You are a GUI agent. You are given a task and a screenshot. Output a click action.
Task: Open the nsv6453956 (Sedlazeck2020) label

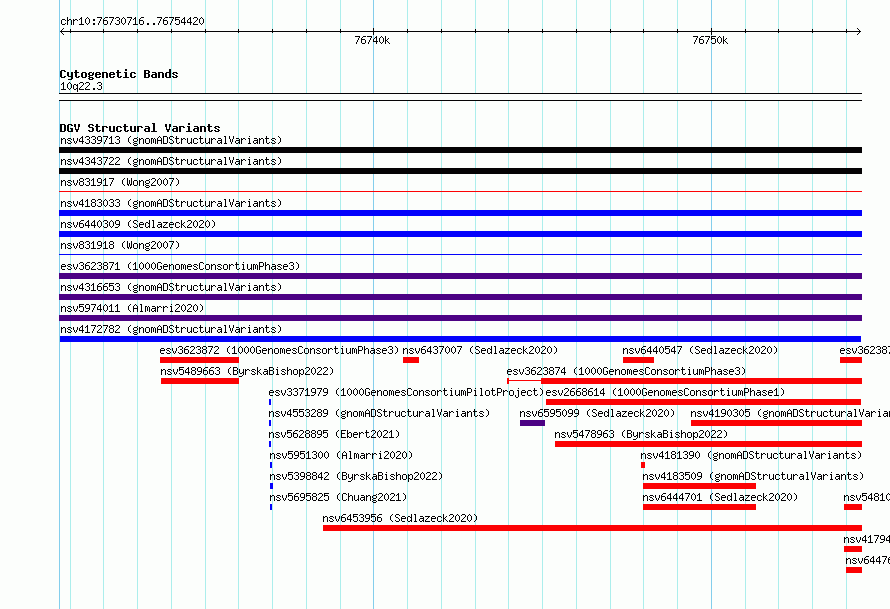click(x=400, y=518)
